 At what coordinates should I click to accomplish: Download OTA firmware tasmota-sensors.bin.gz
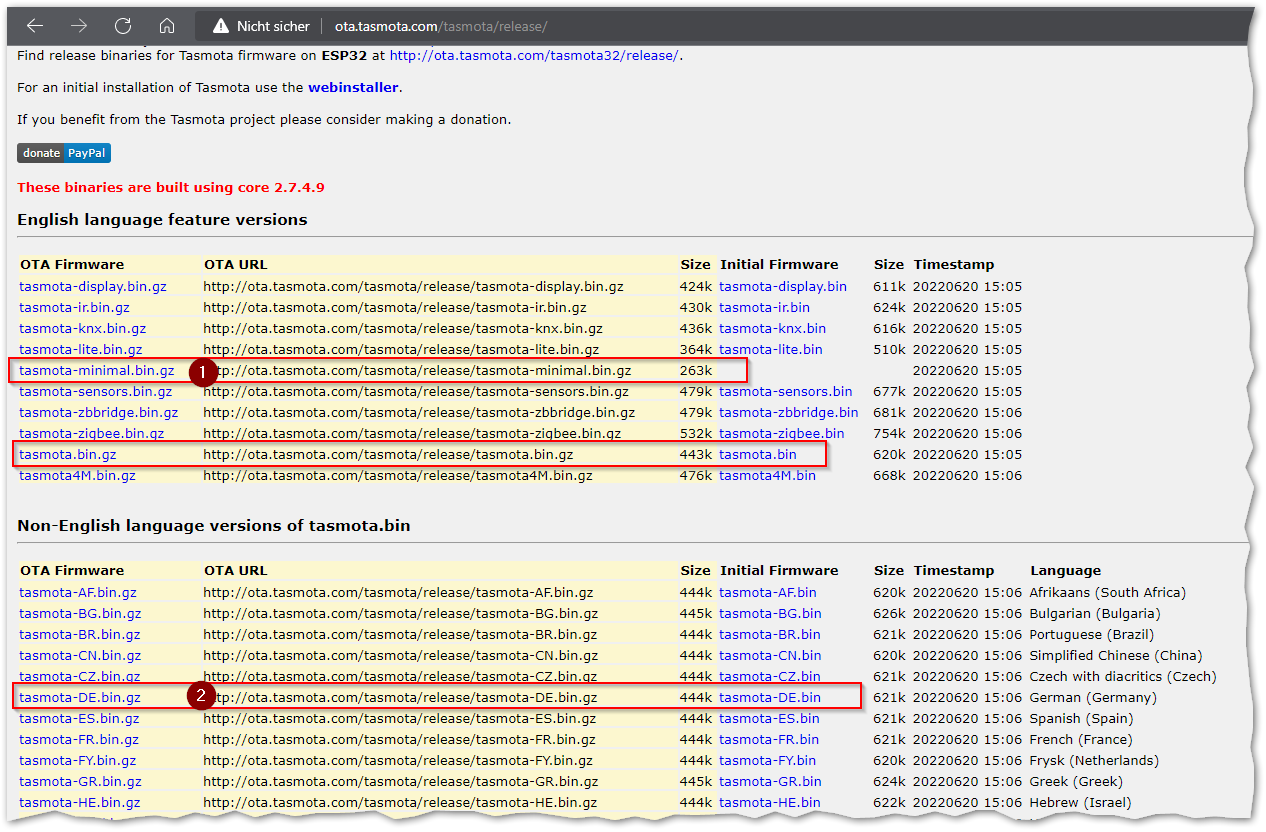tap(95, 392)
